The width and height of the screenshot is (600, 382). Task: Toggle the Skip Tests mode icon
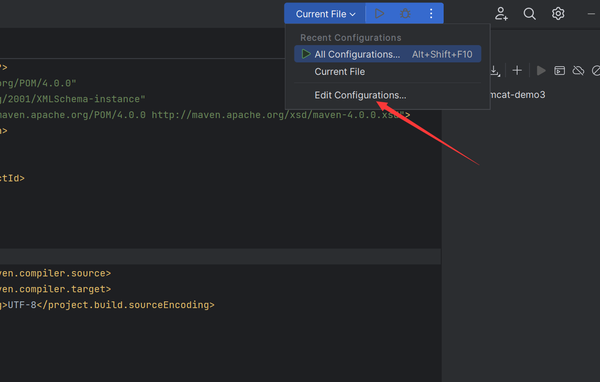pyautogui.click(x=596, y=71)
